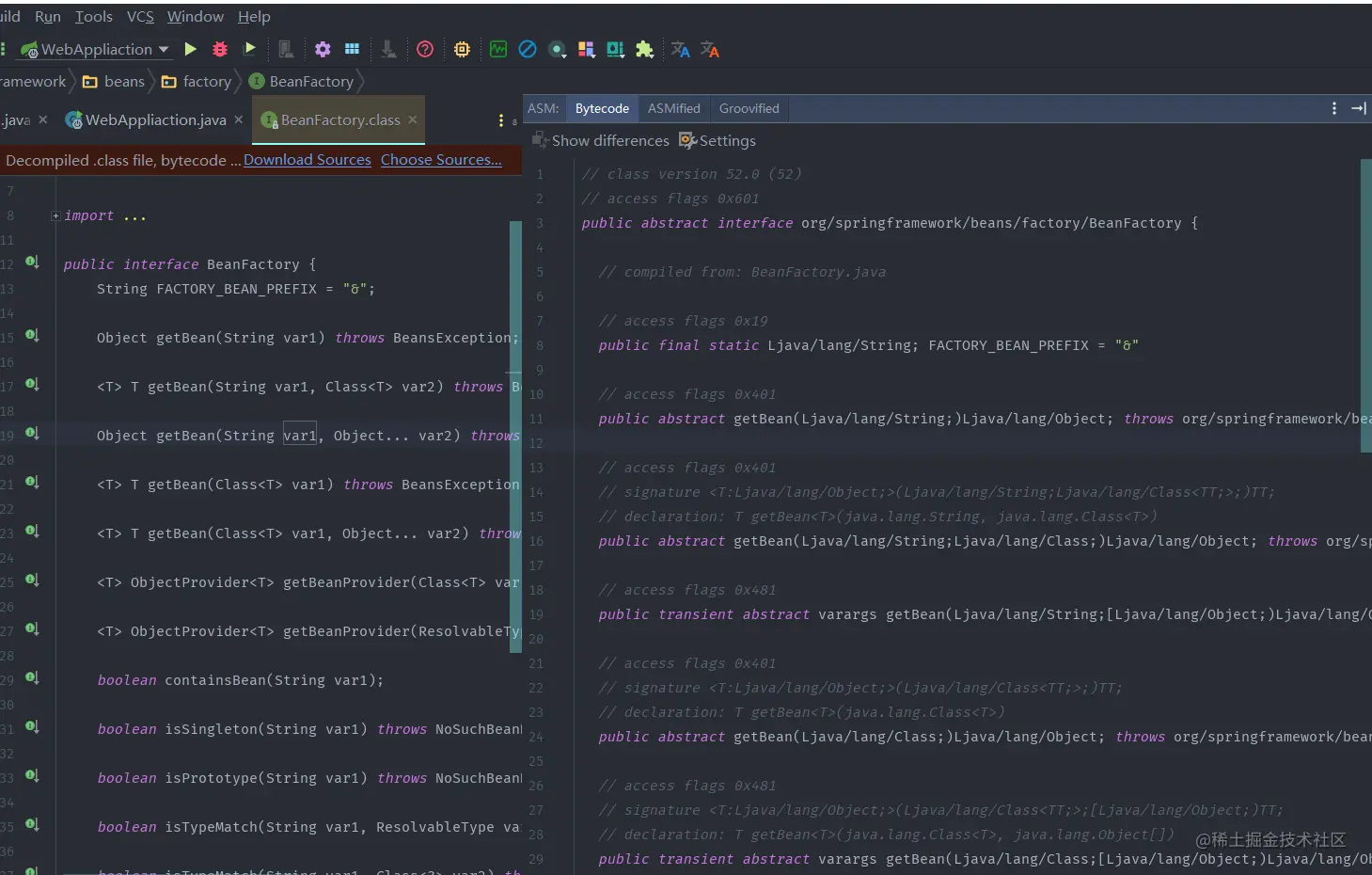
Task: Open editor tab options three-dot menu
Action: coord(500,120)
